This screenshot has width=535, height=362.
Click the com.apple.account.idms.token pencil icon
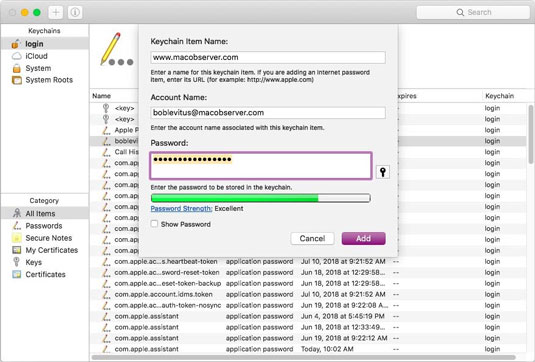[107, 294]
